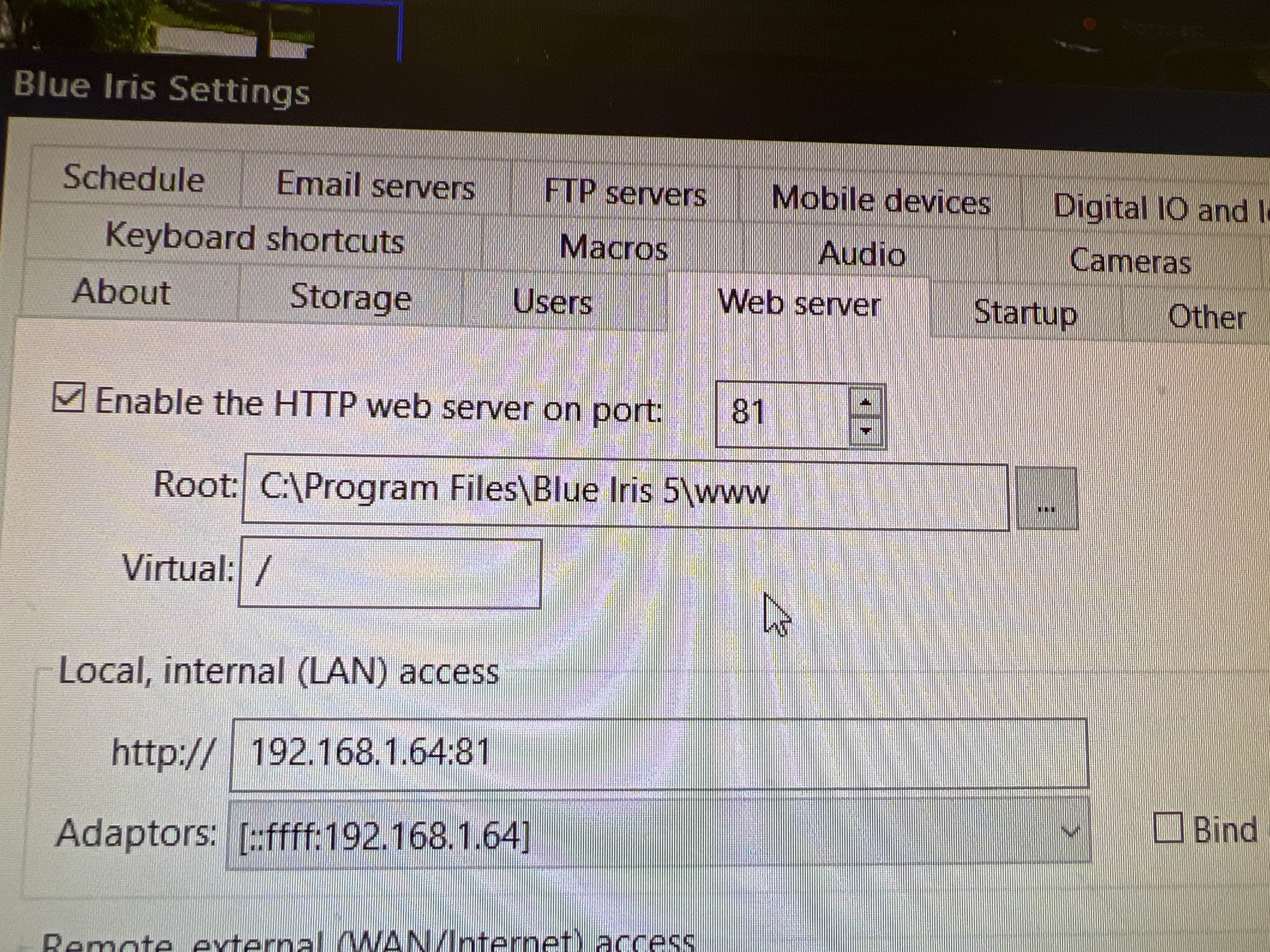Go to Keyboard shortcuts tab

(255, 238)
